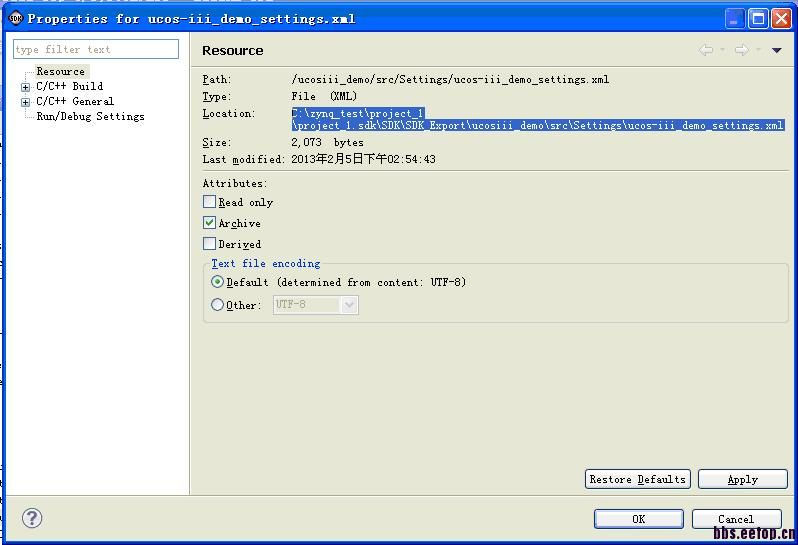The width and height of the screenshot is (798, 545).
Task: Enable the Read only checkbox
Action: [x=209, y=202]
